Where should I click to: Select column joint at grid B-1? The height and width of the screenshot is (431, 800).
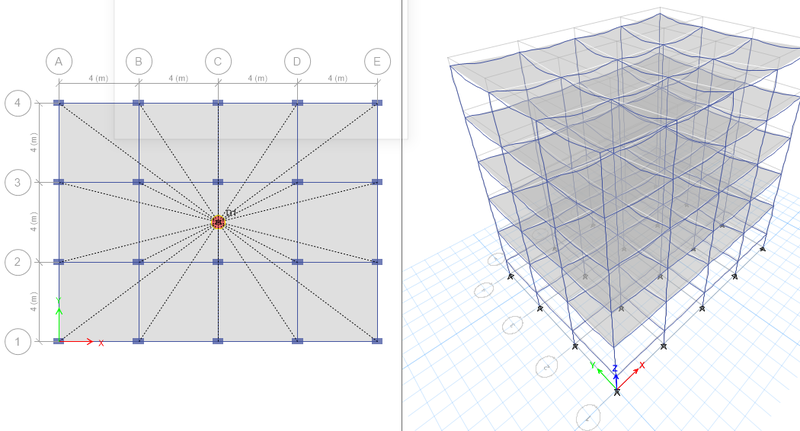(x=138, y=341)
